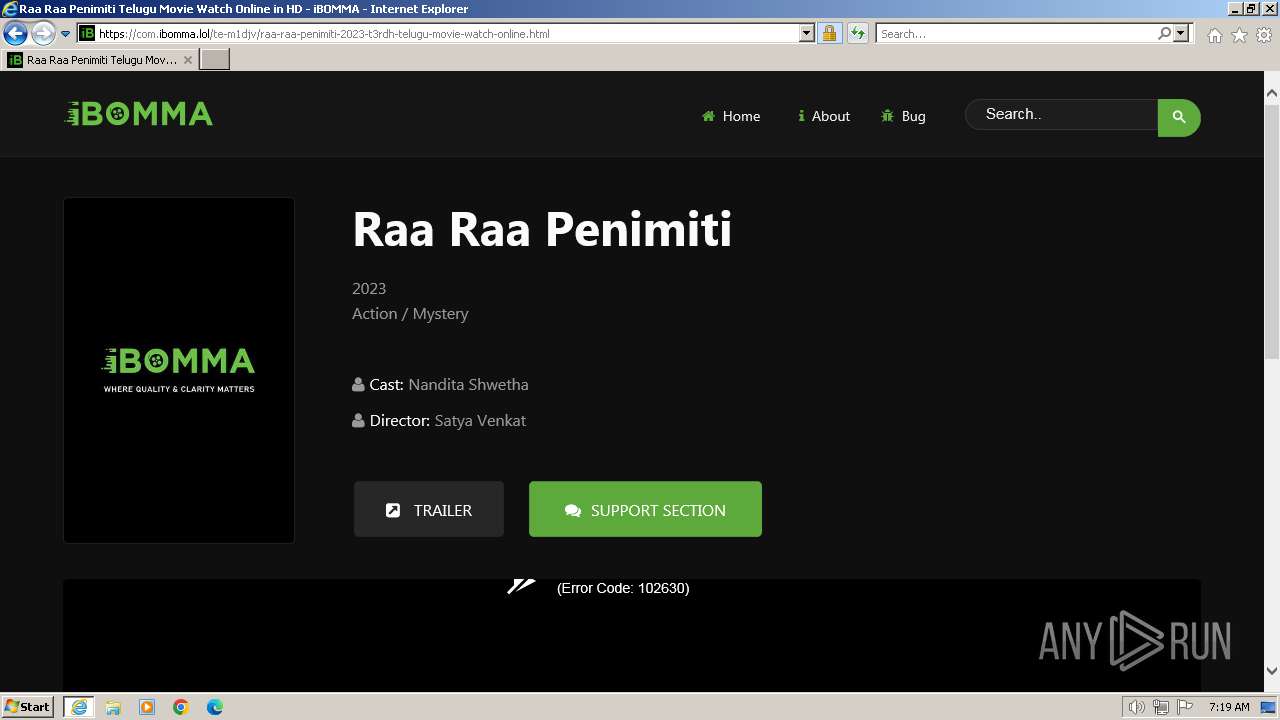Open File Explorer from taskbar

click(113, 707)
